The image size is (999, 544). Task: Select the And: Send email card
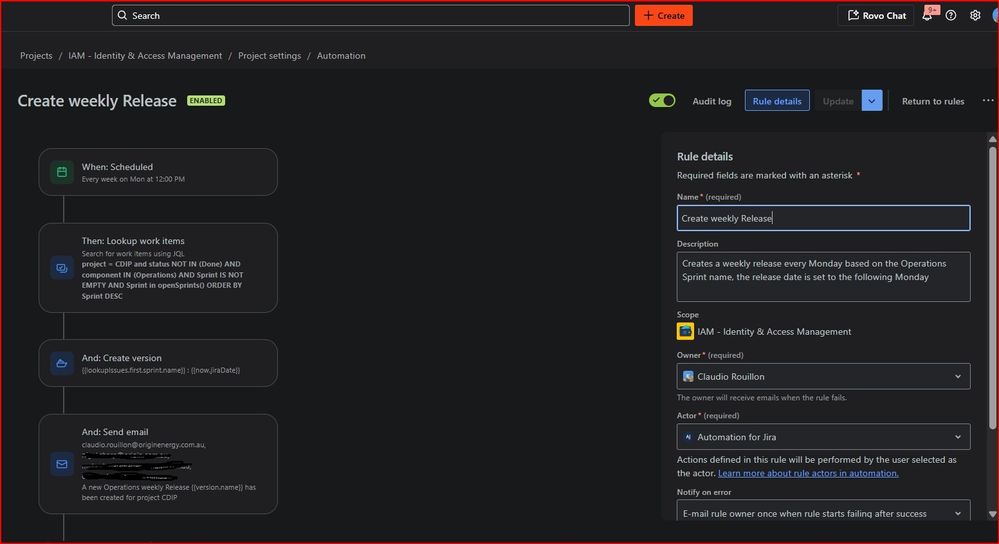(158, 464)
